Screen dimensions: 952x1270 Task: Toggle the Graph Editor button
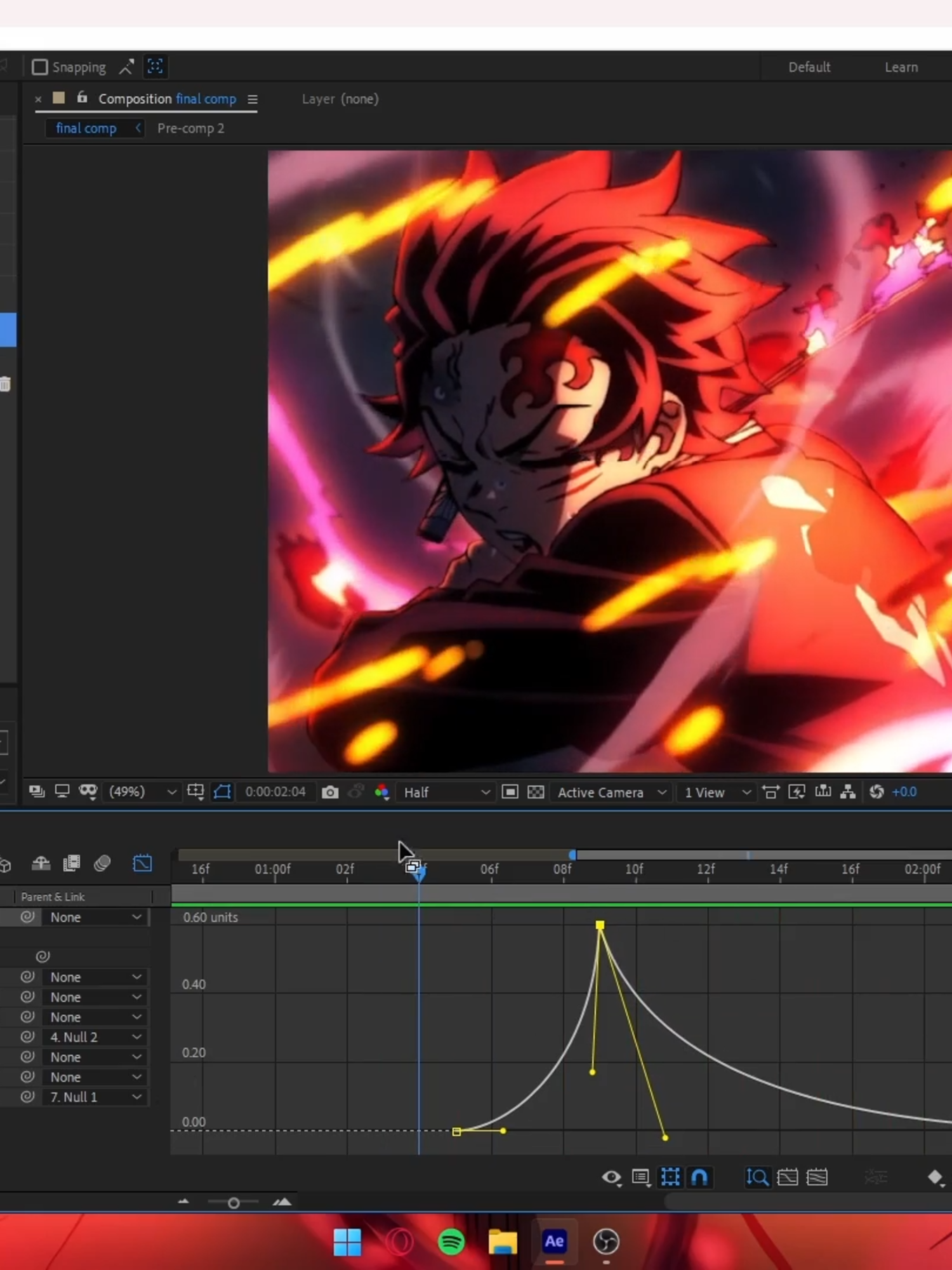142,863
